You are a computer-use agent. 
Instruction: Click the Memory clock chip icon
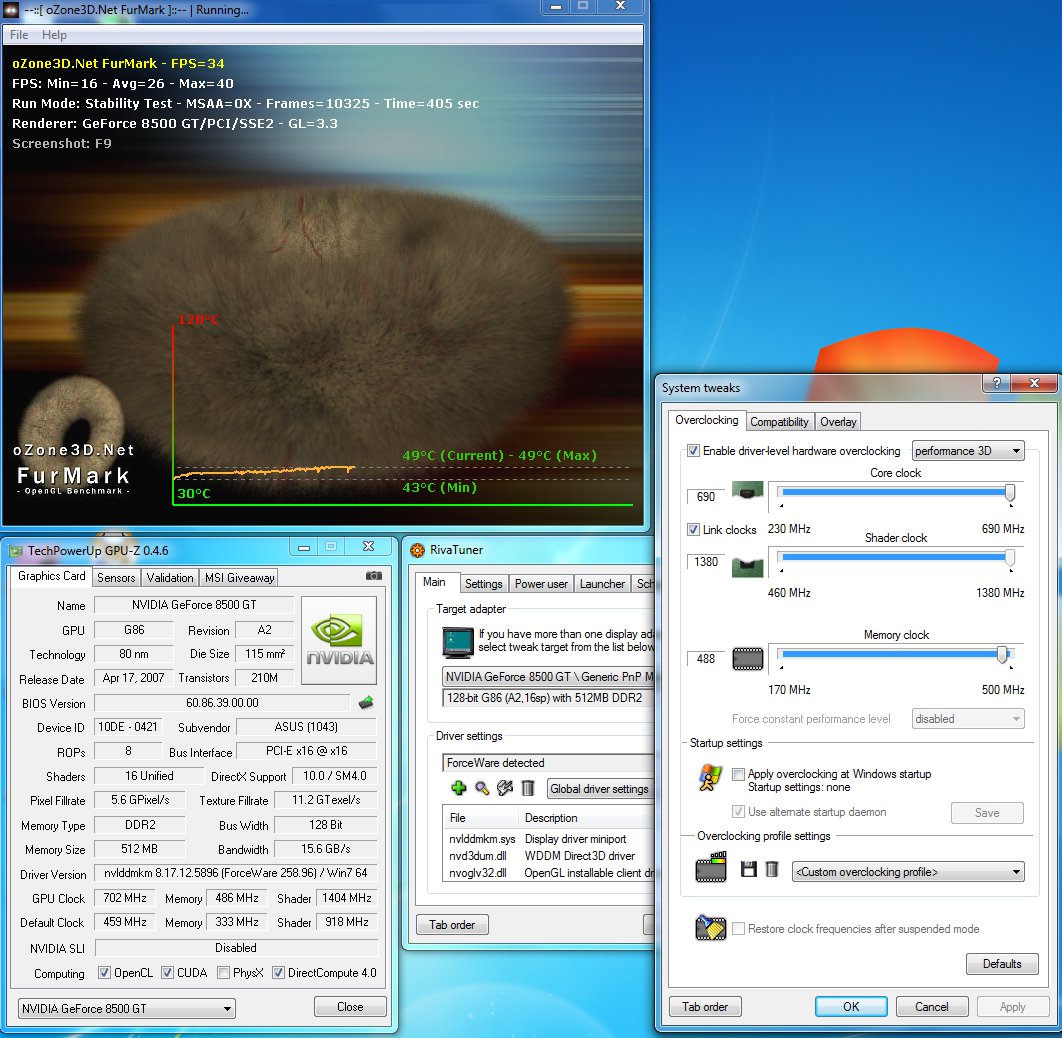pyautogui.click(x=748, y=659)
